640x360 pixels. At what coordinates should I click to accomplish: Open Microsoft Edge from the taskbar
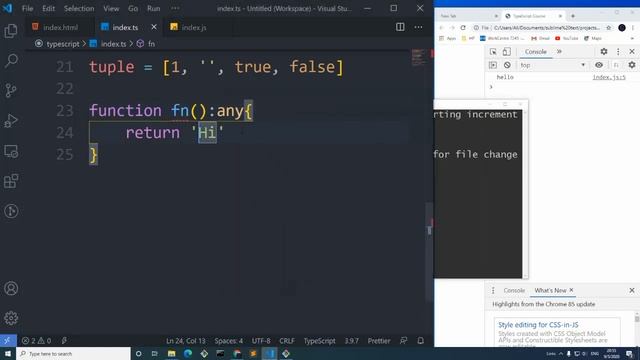pyautogui.click(x=188, y=353)
